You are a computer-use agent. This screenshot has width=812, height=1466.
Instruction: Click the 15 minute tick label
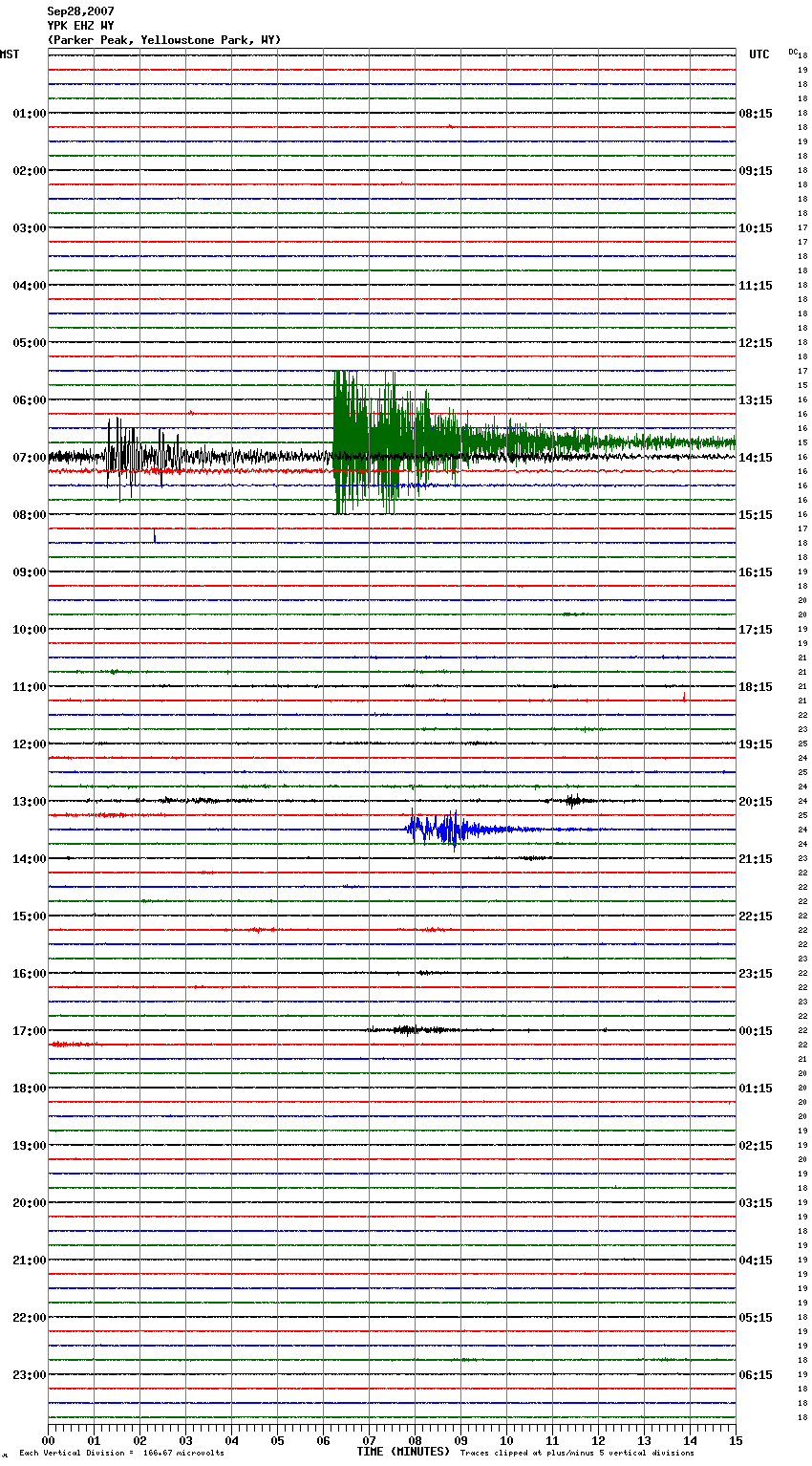coord(736,1440)
